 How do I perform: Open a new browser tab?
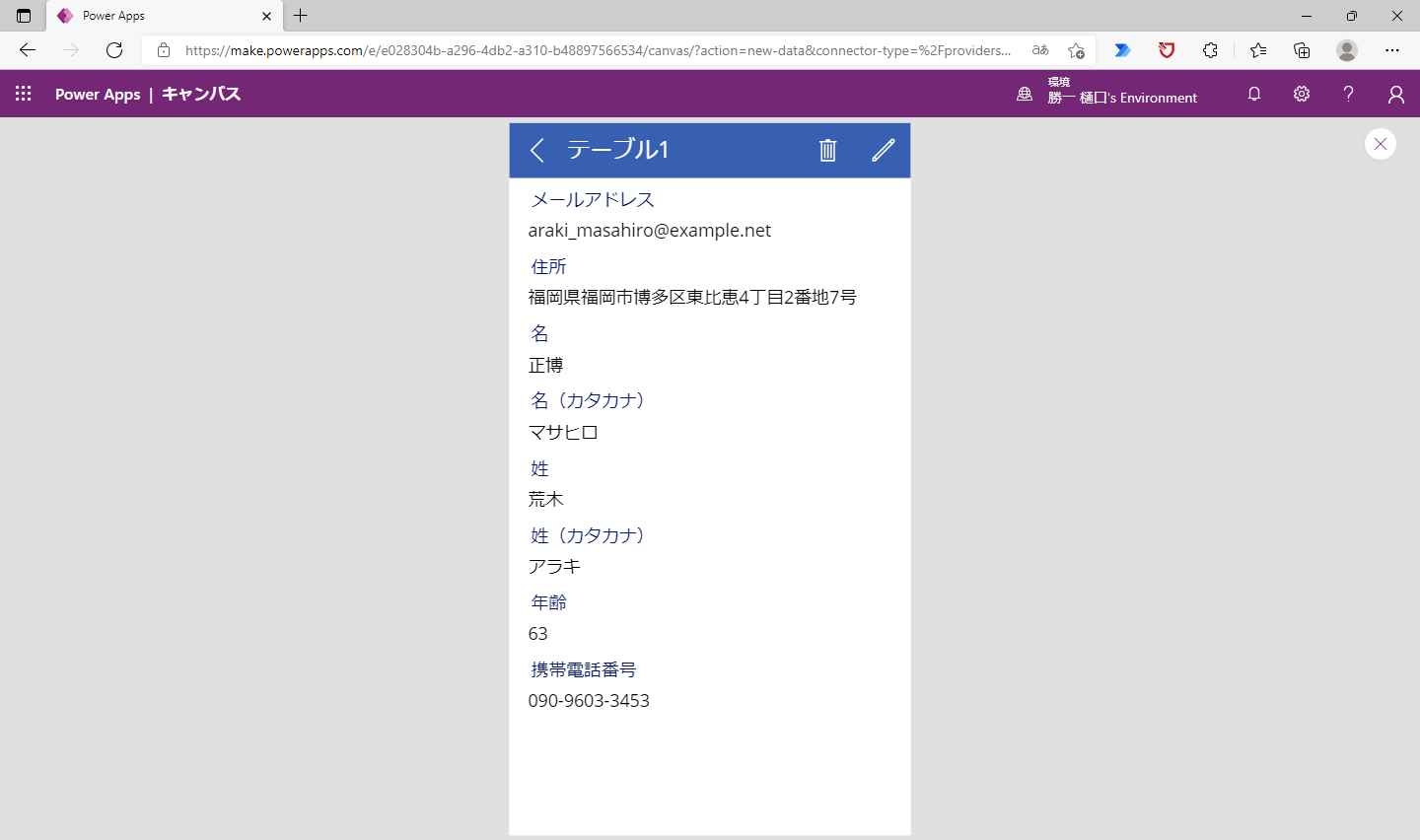[x=301, y=16]
